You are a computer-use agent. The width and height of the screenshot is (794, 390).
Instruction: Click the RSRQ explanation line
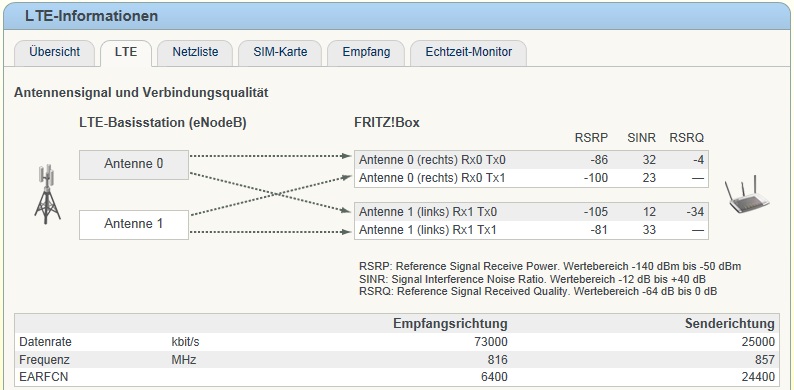click(538, 291)
